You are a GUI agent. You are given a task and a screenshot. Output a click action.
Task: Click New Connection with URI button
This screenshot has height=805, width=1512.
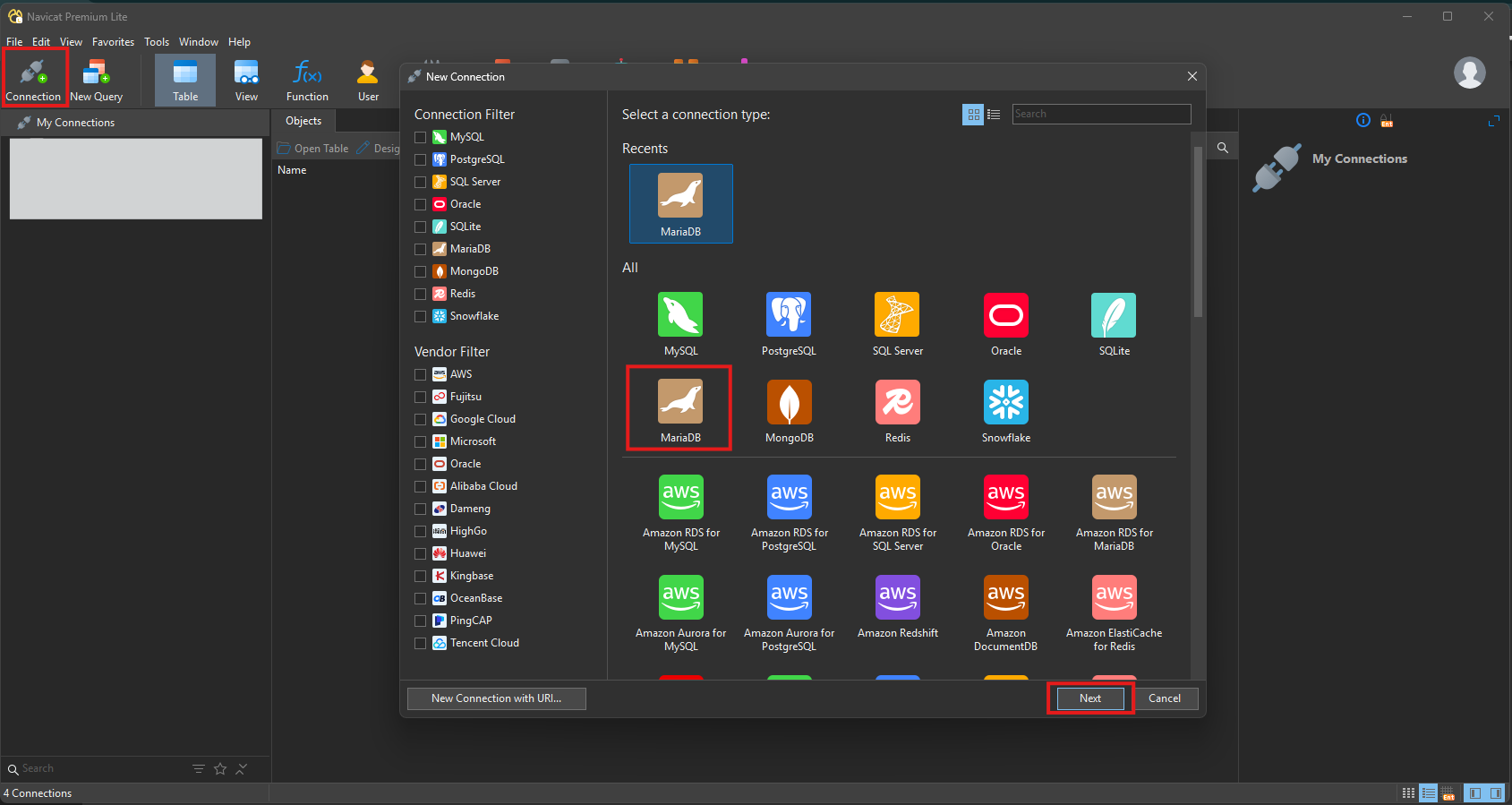(x=496, y=698)
